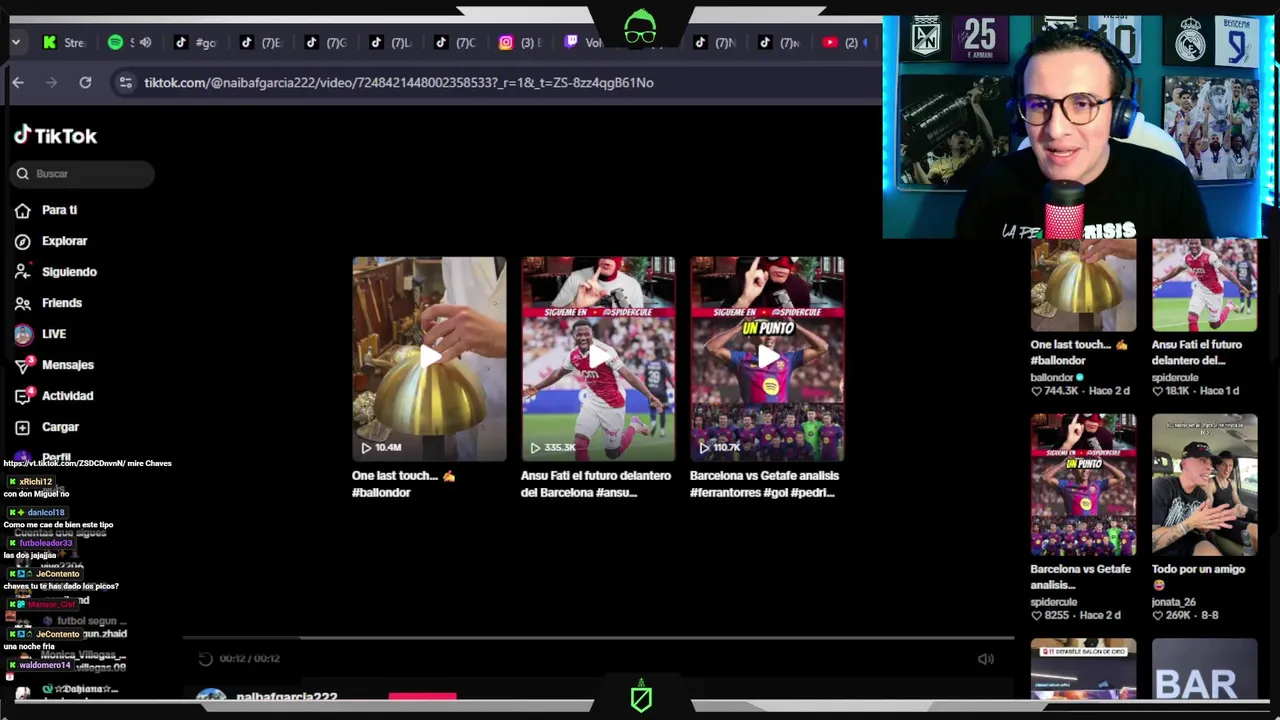Switch to the TikTok (7)C tab
Screen dimensions: 1280x720
coord(455,42)
